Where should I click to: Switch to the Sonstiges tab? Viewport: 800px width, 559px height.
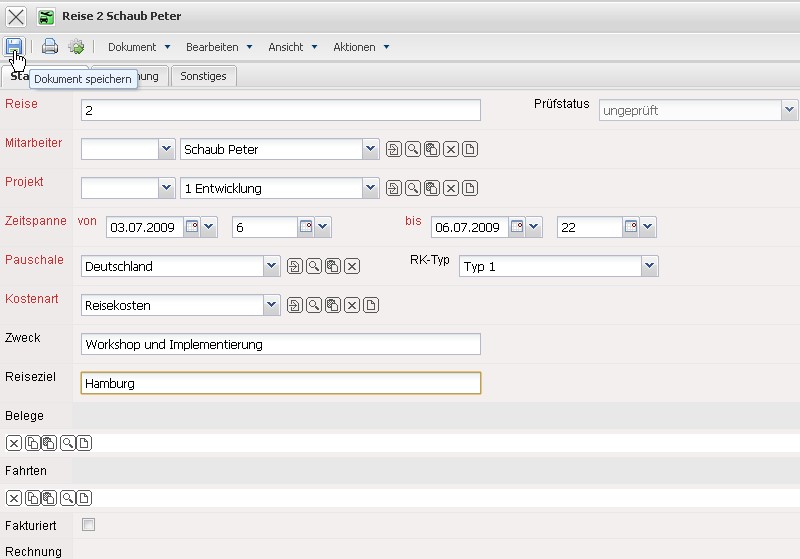coord(203,76)
